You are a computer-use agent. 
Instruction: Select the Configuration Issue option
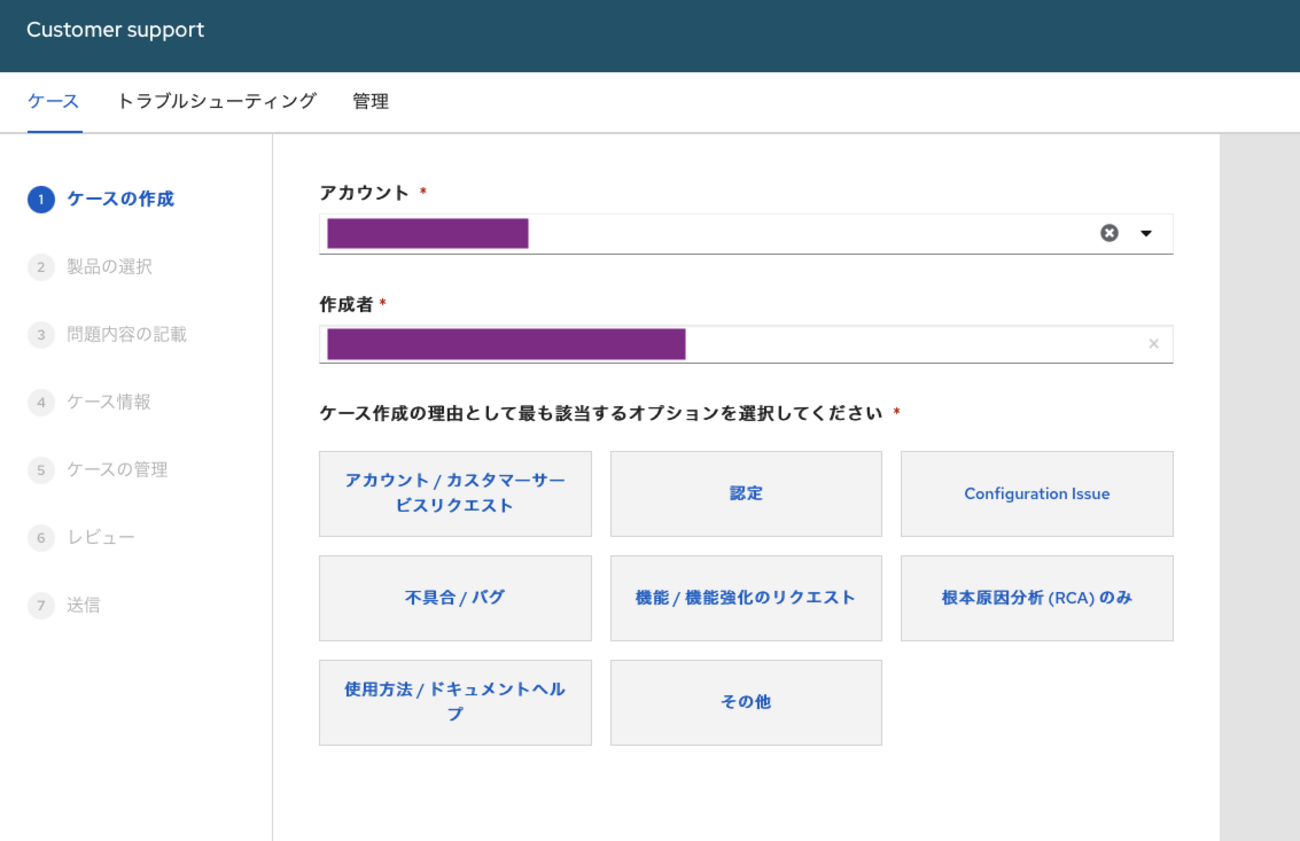pos(1036,493)
